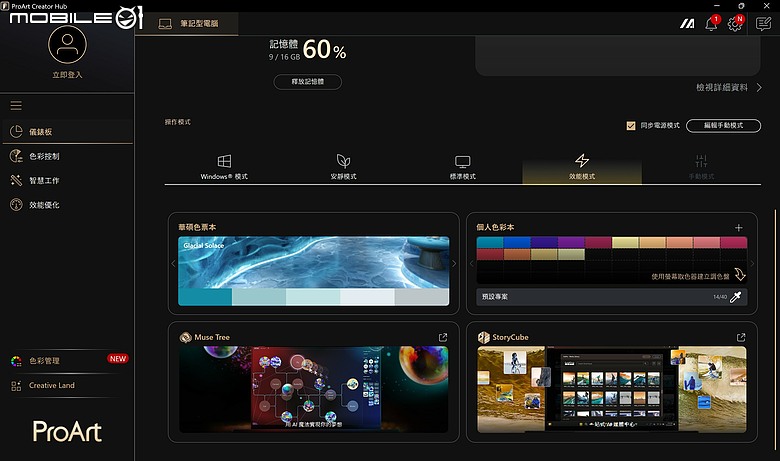Open notifications bell icon

click(711, 24)
